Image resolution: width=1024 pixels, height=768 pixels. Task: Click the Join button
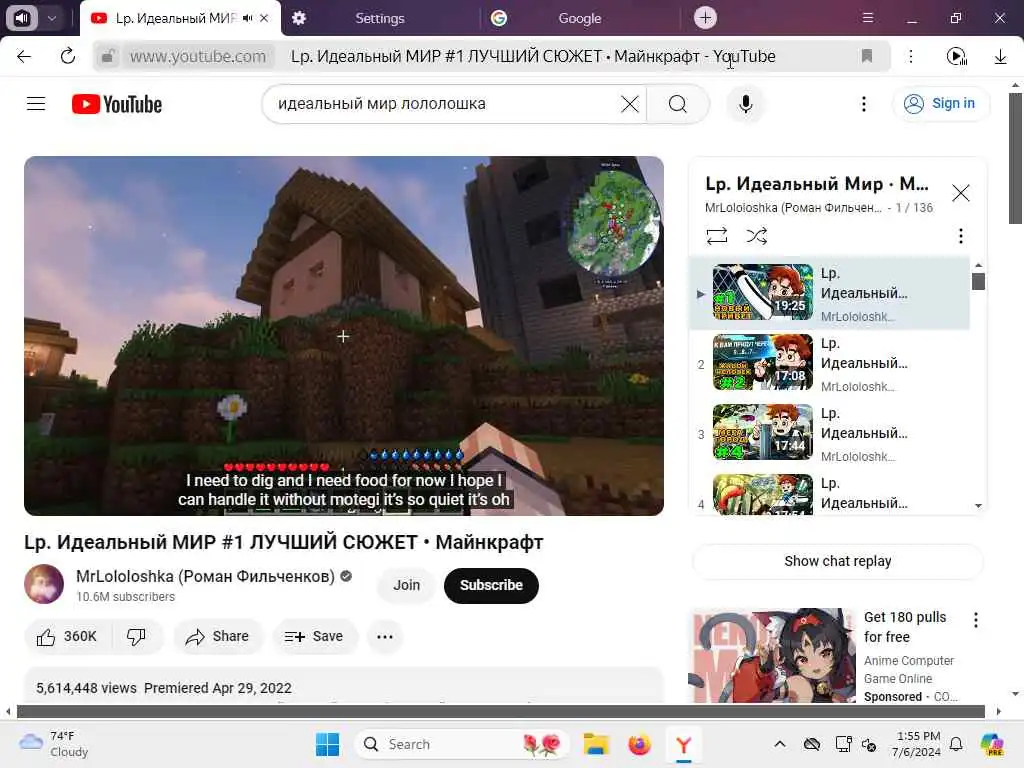406,585
